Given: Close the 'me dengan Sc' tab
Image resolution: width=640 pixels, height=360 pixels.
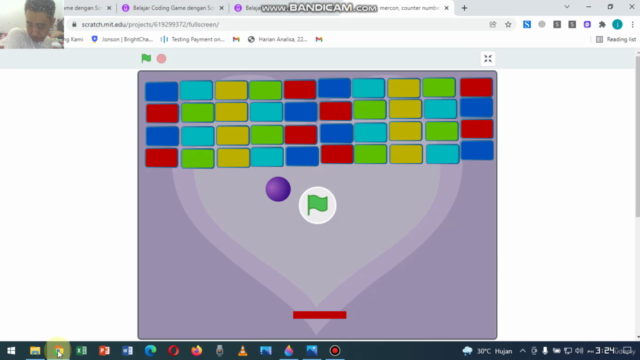Looking at the screenshot, I should coord(109,8).
